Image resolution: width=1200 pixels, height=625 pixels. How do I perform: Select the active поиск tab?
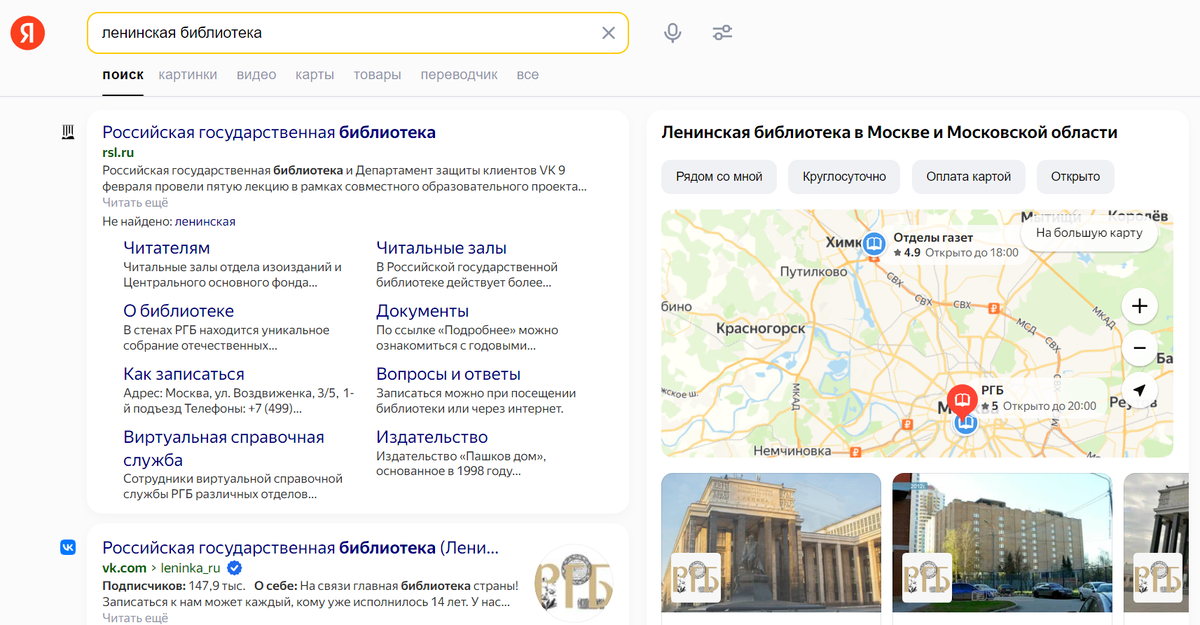[x=123, y=75]
